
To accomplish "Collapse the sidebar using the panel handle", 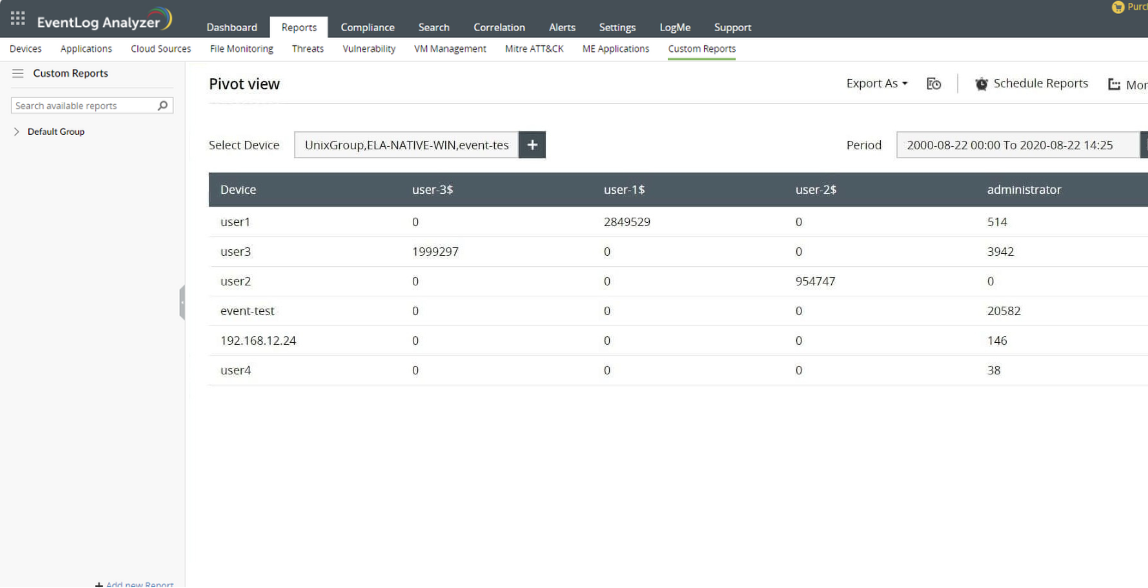I will coord(182,302).
